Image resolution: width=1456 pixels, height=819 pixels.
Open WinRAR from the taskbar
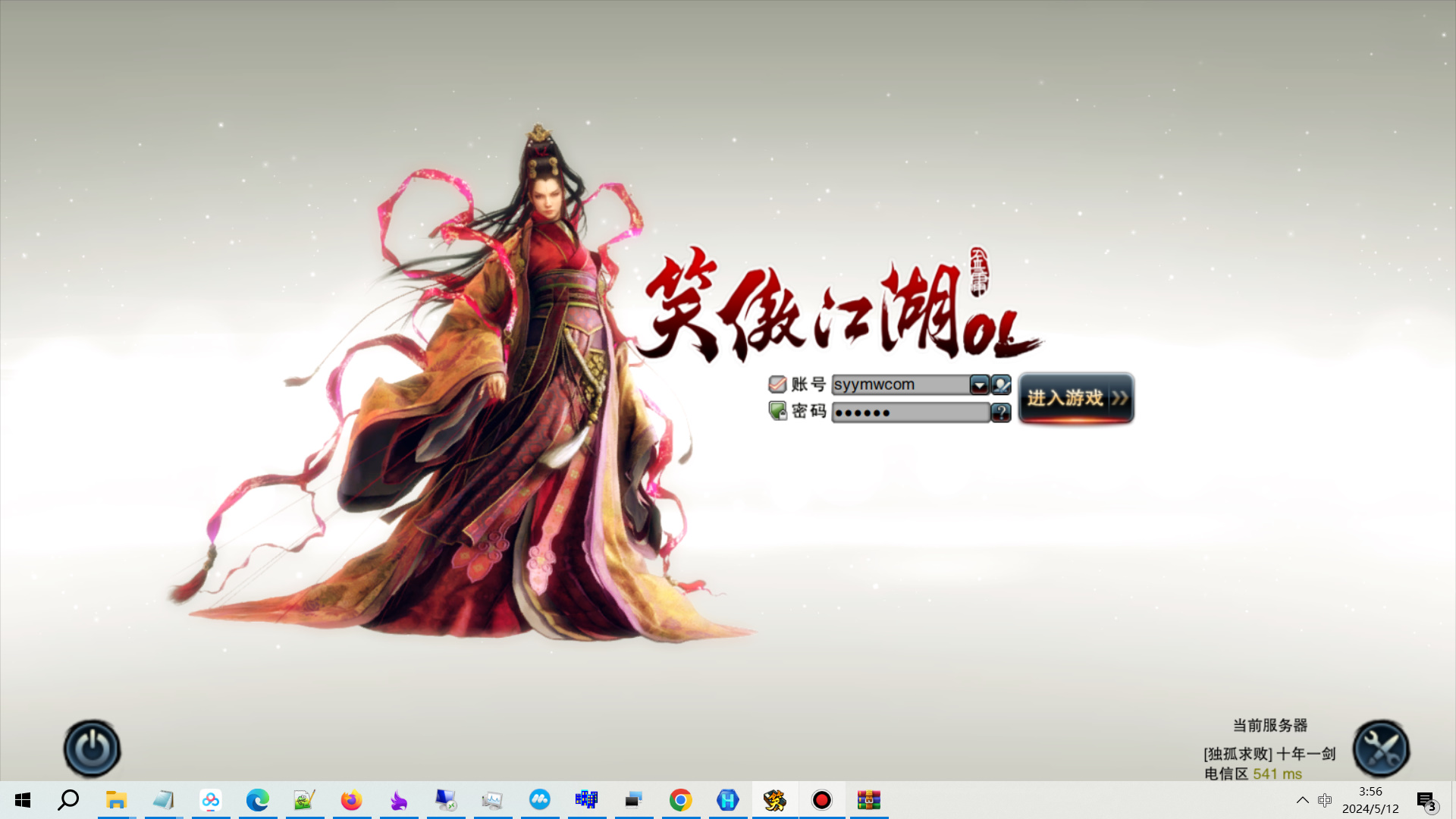pyautogui.click(x=868, y=800)
